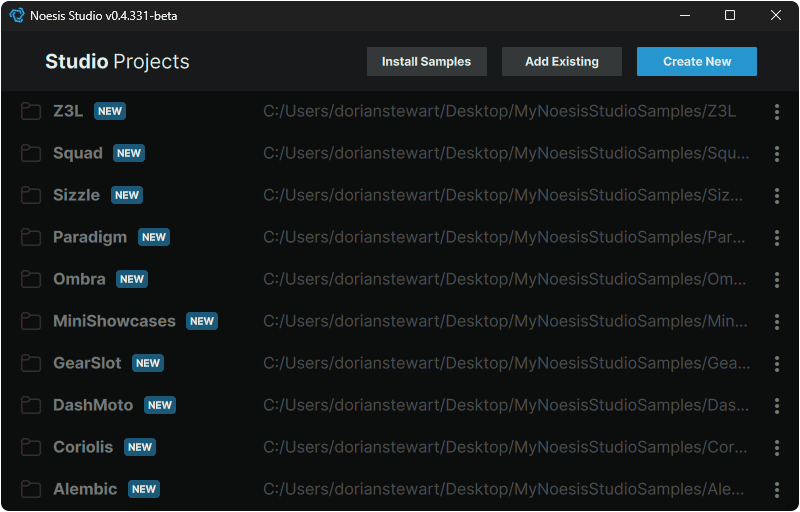Click the path ending in MyNoesisStudioSamples/Cor...
This screenshot has height=512, width=800.
[x=506, y=447]
